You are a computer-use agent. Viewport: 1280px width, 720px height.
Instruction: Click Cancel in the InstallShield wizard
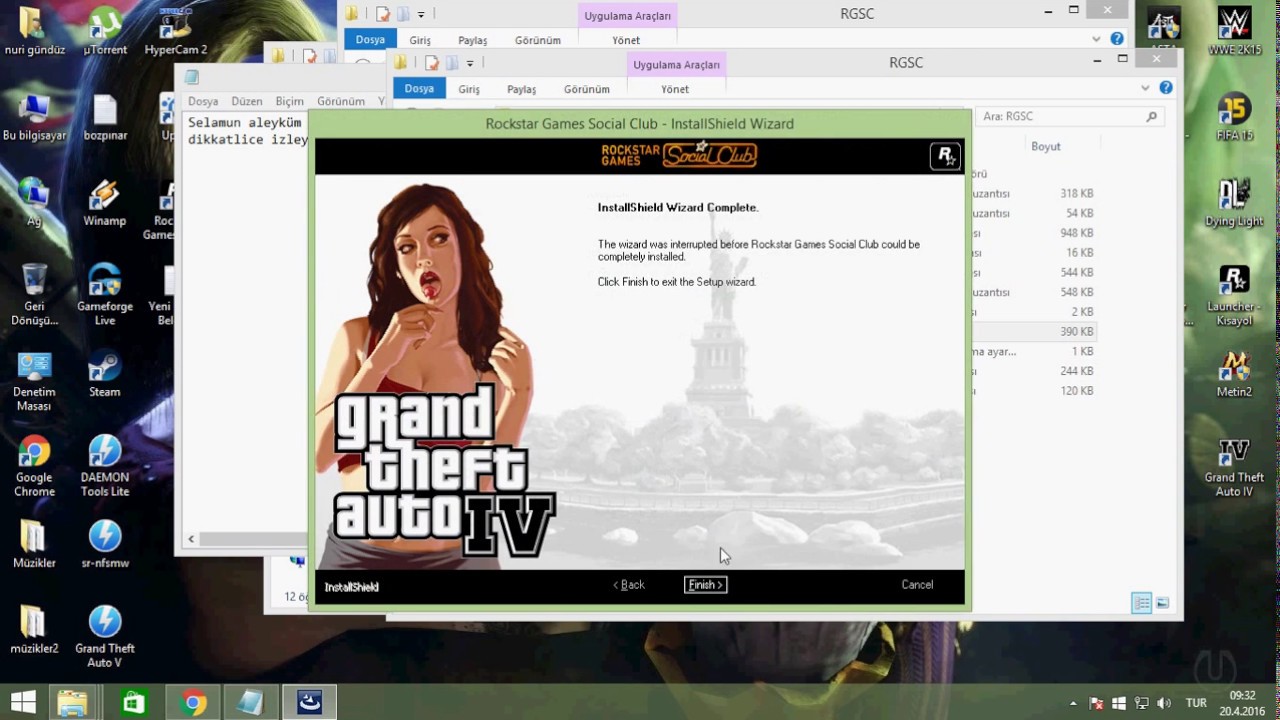pyautogui.click(x=917, y=585)
